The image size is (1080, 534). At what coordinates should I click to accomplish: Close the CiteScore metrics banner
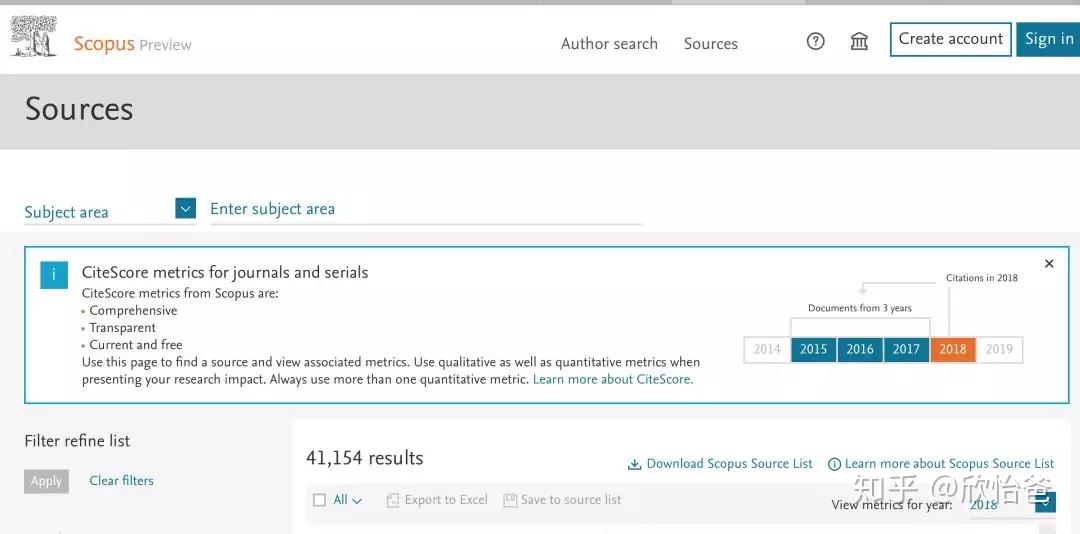click(x=1049, y=264)
